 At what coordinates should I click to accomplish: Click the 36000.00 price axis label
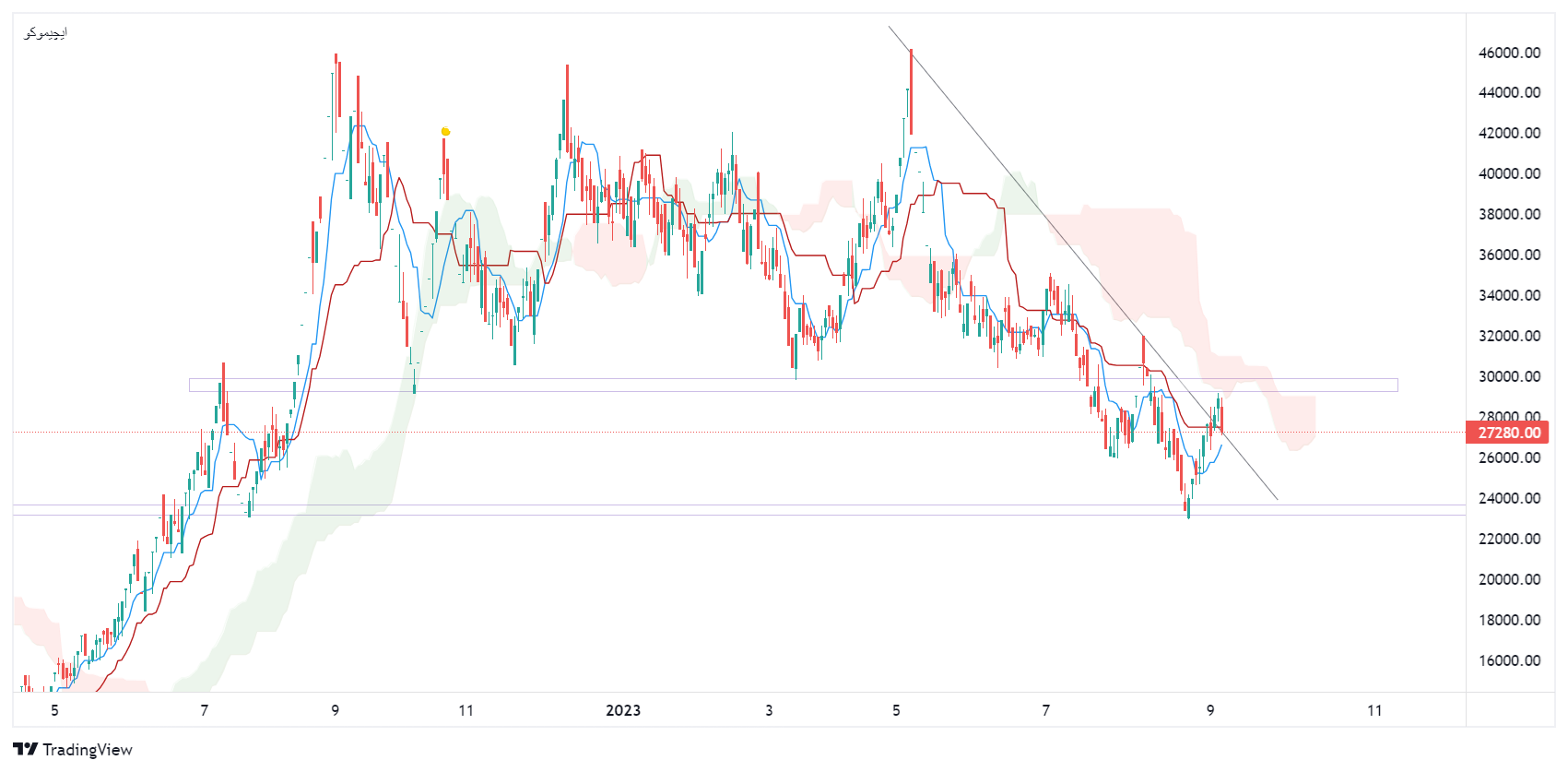pyautogui.click(x=1509, y=255)
